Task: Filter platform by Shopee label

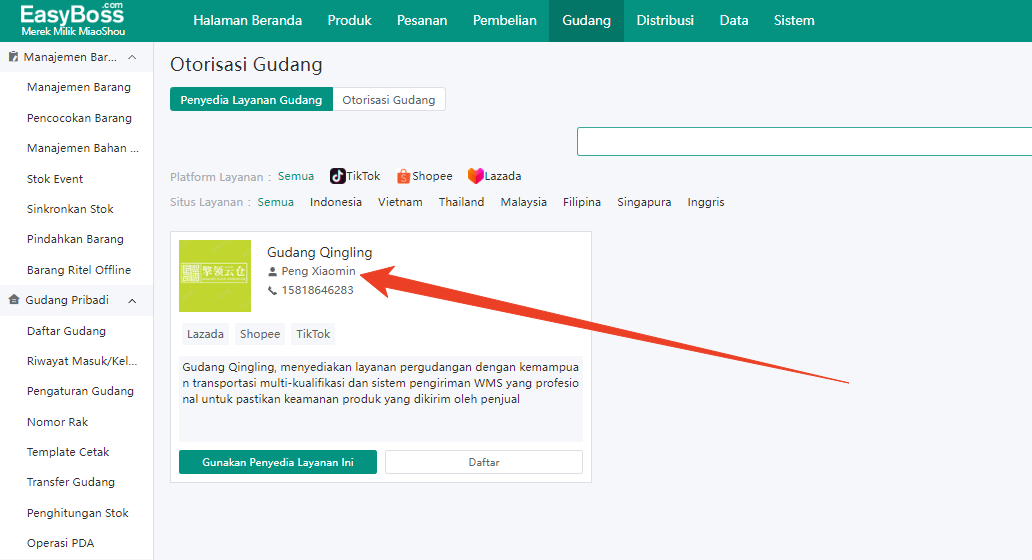Action: (x=432, y=176)
